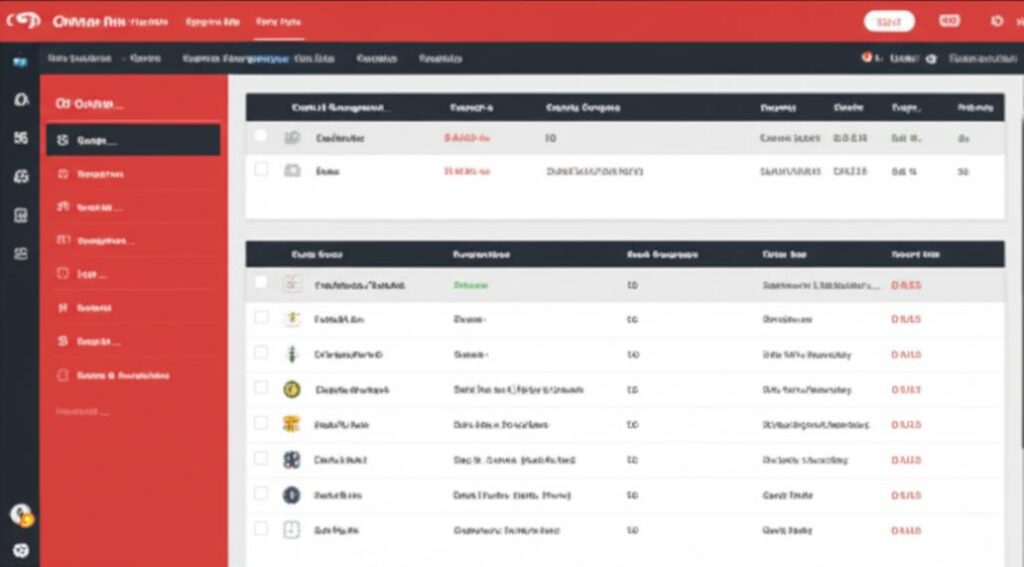Image resolution: width=1024 pixels, height=567 pixels.
Task: Select the dark highlighted sidebar menu item
Action: (x=133, y=140)
